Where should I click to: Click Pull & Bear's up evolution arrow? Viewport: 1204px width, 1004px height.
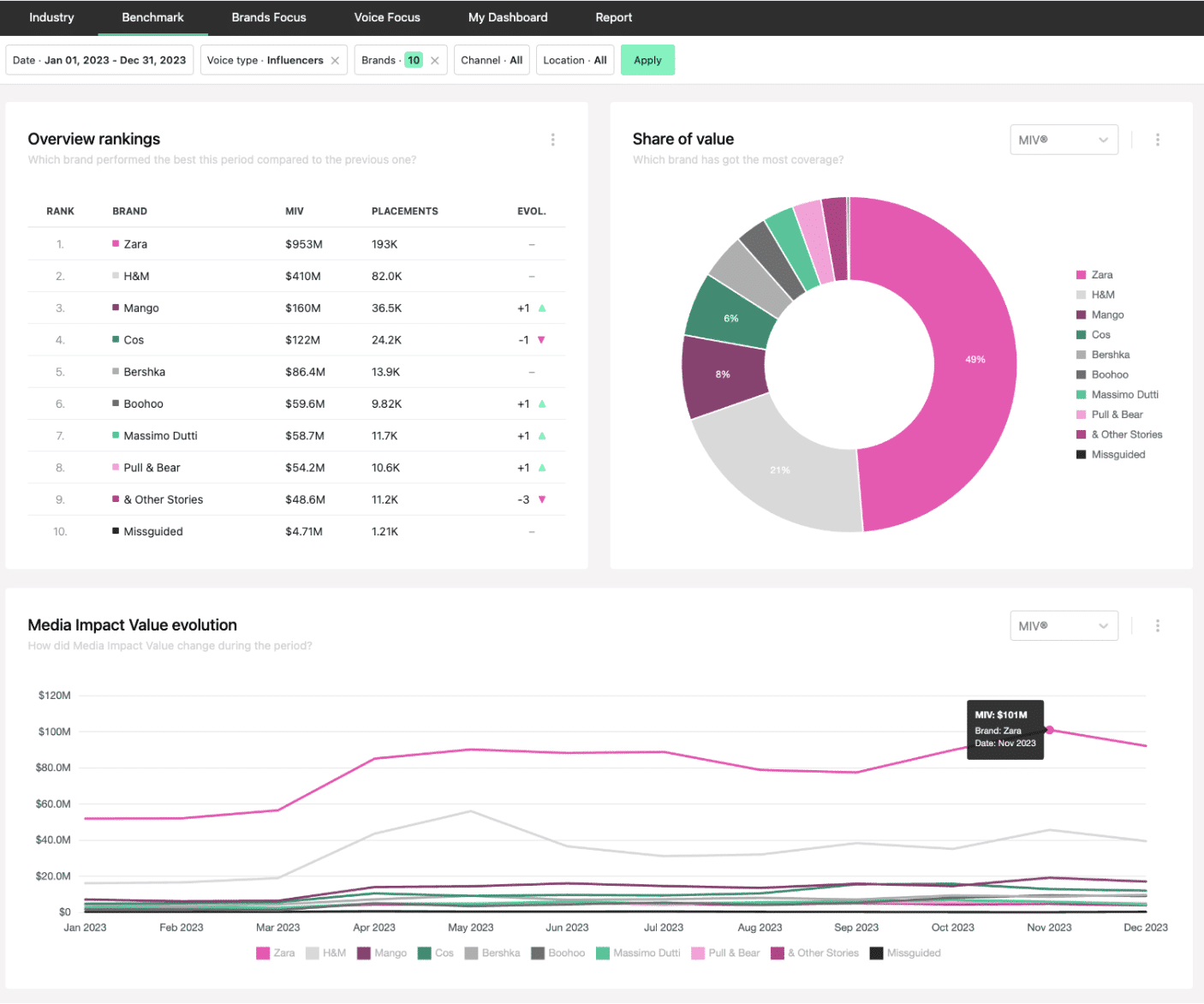[x=542, y=468]
